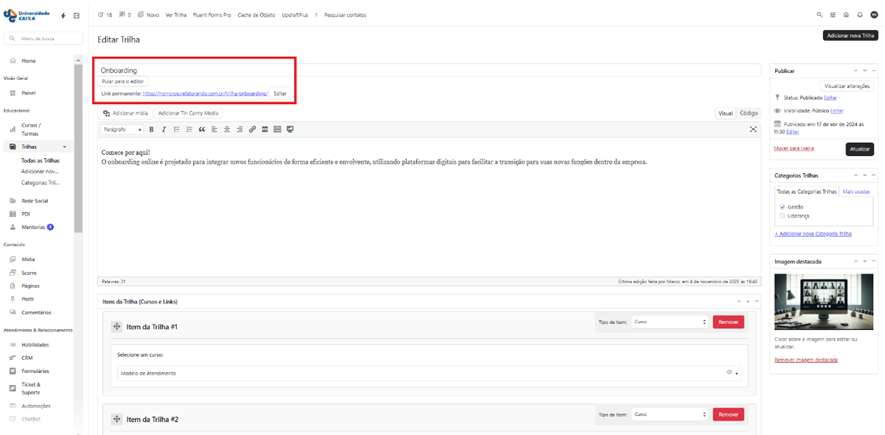Apply italic formatting in editor toolbar
Screen dimensions: 885x435
(x=163, y=129)
